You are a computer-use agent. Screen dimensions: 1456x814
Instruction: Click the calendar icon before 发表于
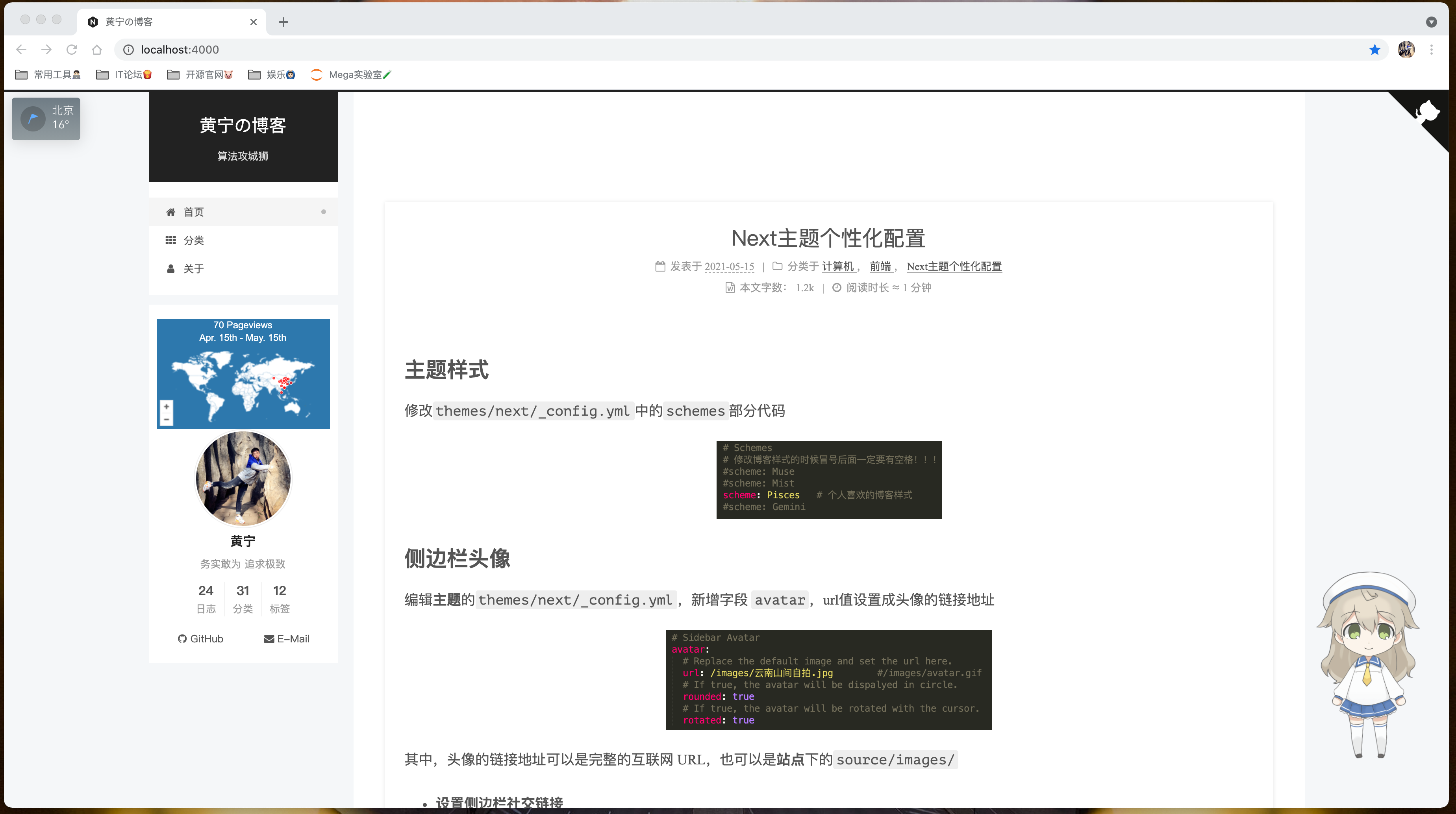coord(659,266)
